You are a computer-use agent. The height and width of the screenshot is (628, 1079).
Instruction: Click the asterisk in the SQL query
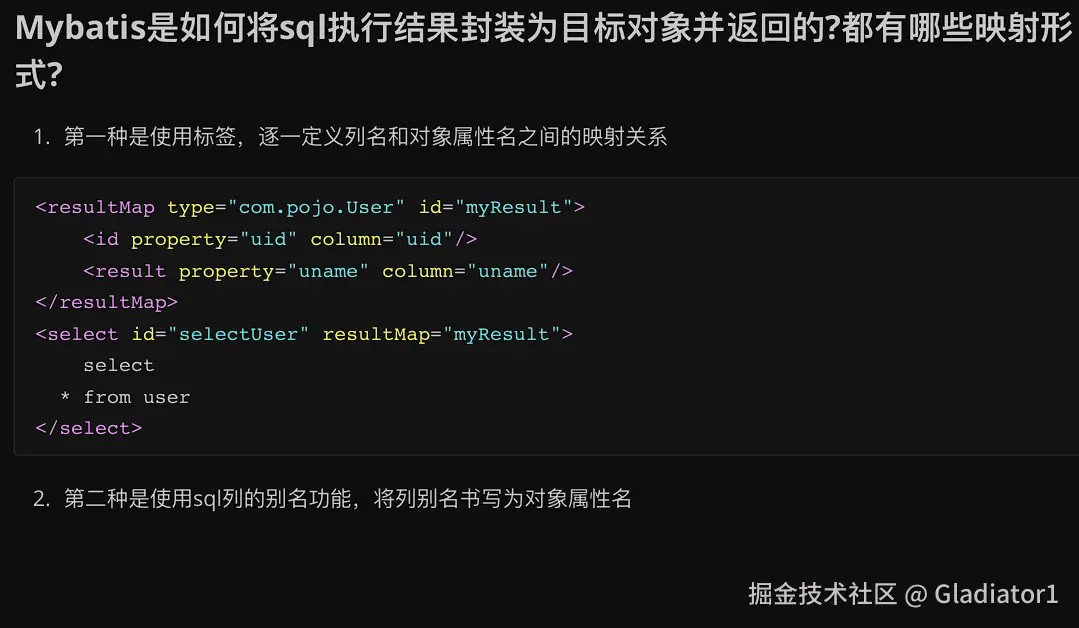(65, 398)
